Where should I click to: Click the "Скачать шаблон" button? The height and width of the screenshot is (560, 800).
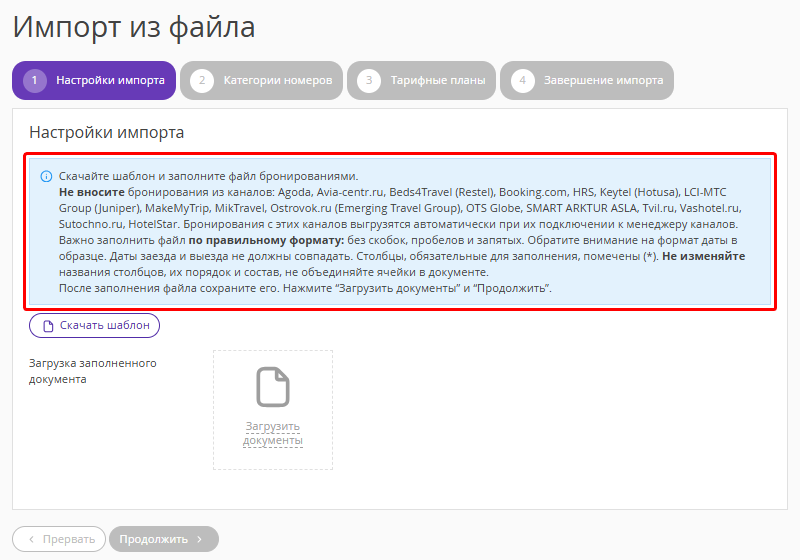tap(94, 325)
